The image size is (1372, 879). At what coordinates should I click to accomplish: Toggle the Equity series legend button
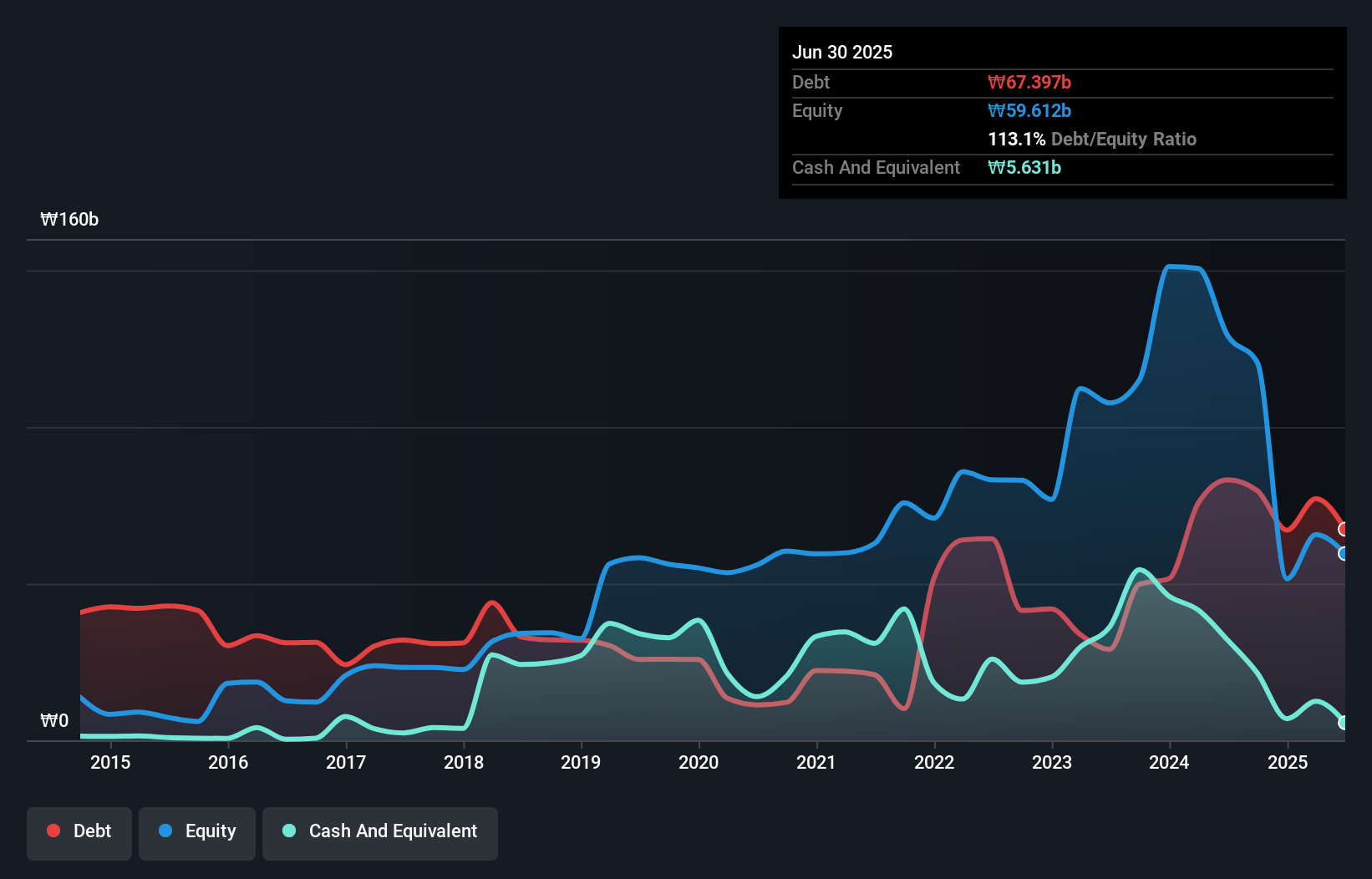[x=197, y=832]
